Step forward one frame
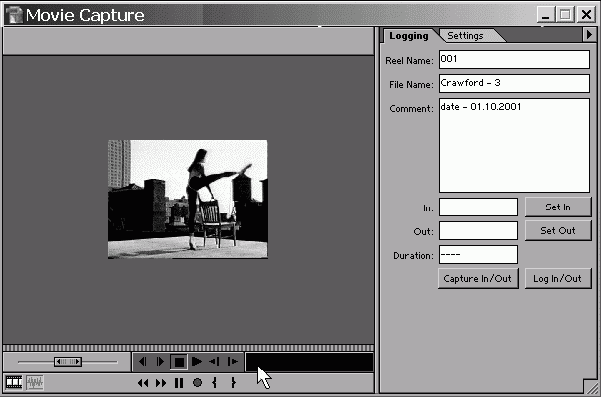Image resolution: width=601 pixels, height=397 pixels. (160, 361)
